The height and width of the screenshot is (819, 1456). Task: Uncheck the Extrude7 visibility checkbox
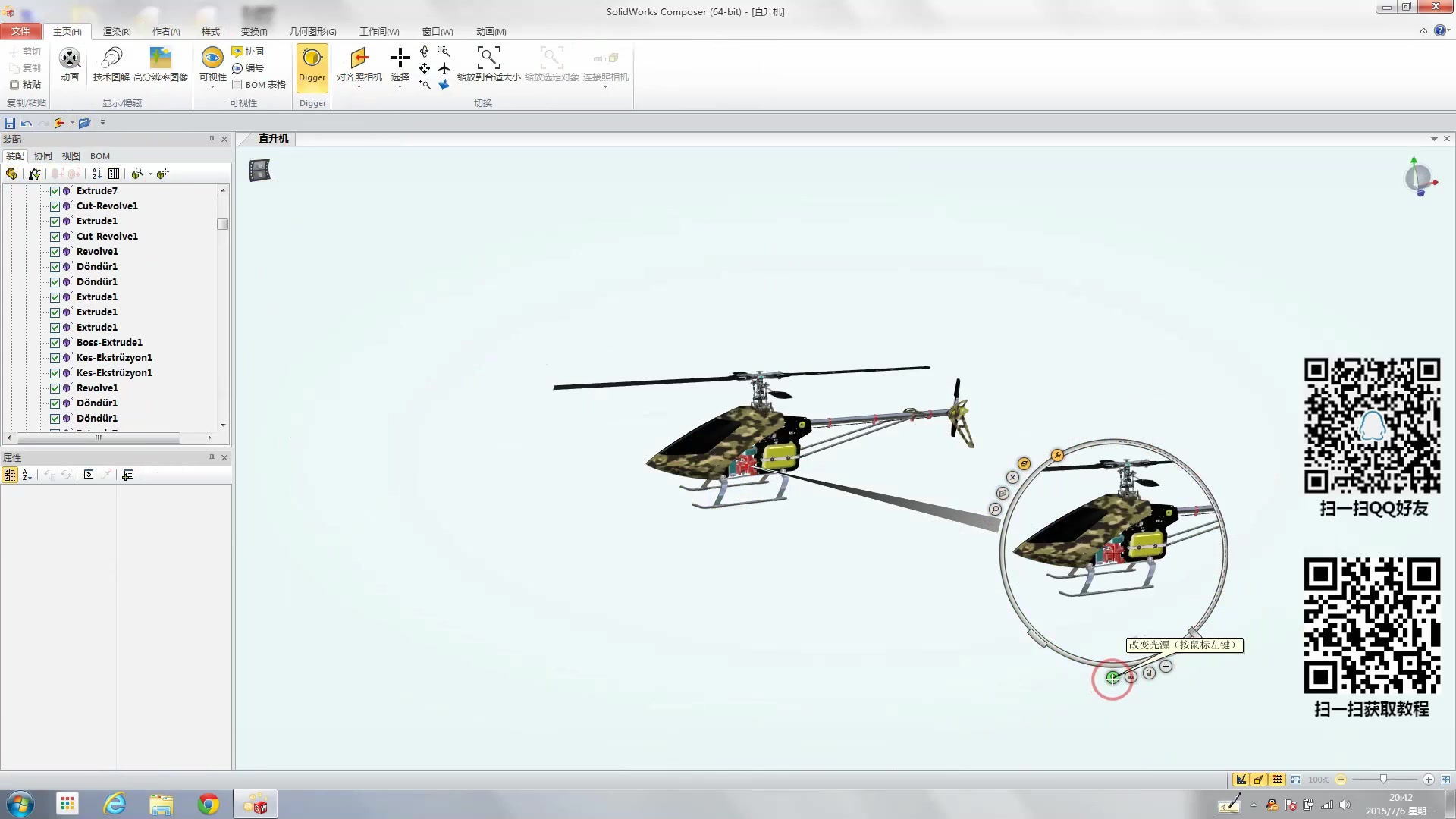(x=55, y=191)
